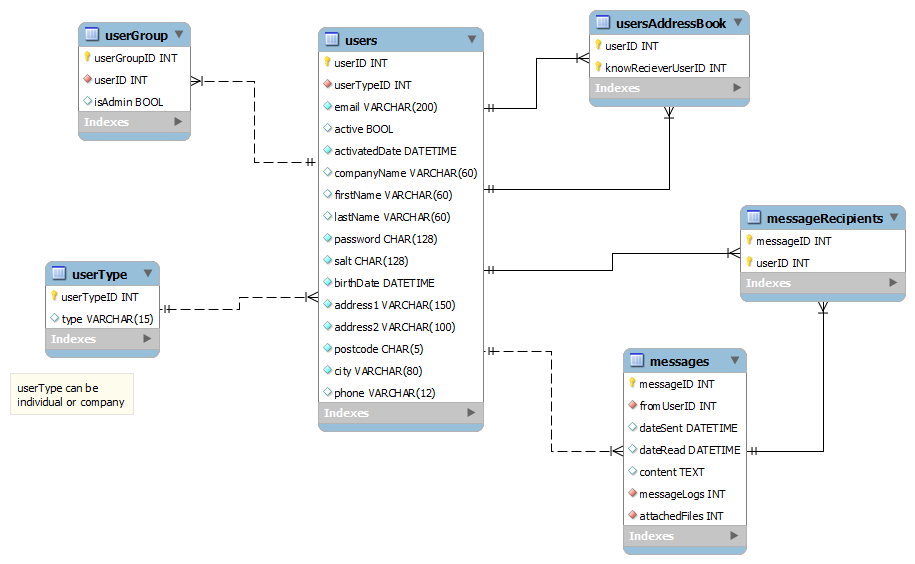This screenshot has height=564, width=915.
Task: Collapse the usersAddressBook table header arrow
Action: (x=737, y=22)
